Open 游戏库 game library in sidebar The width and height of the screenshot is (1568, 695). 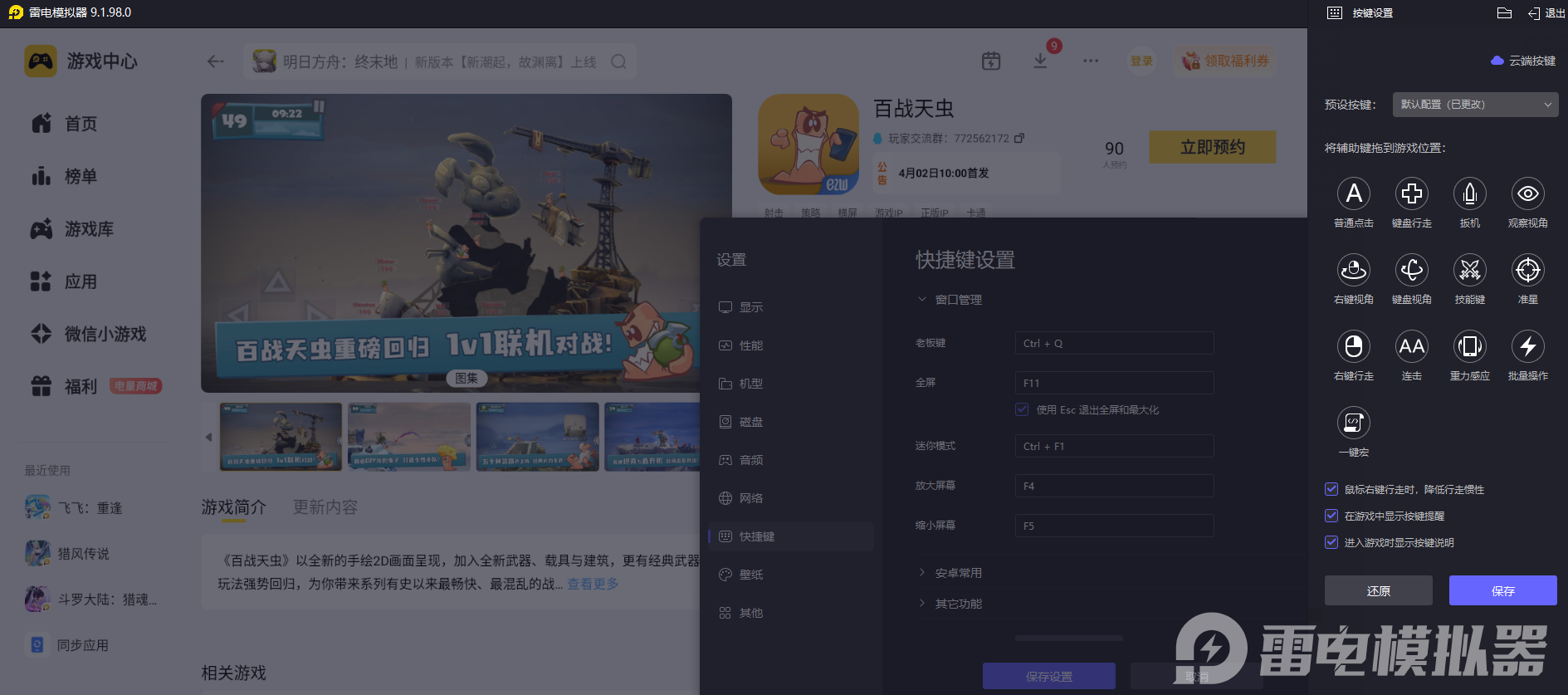pos(72,229)
